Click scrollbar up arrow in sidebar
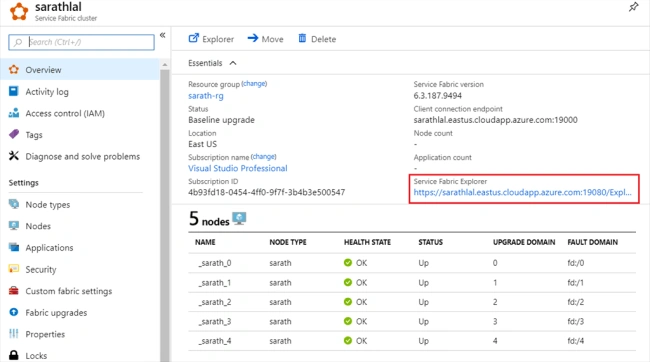 [x=165, y=65]
